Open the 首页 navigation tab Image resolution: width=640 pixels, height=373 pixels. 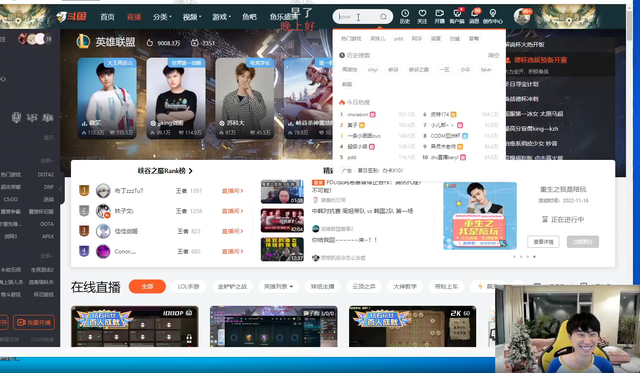[x=107, y=17]
